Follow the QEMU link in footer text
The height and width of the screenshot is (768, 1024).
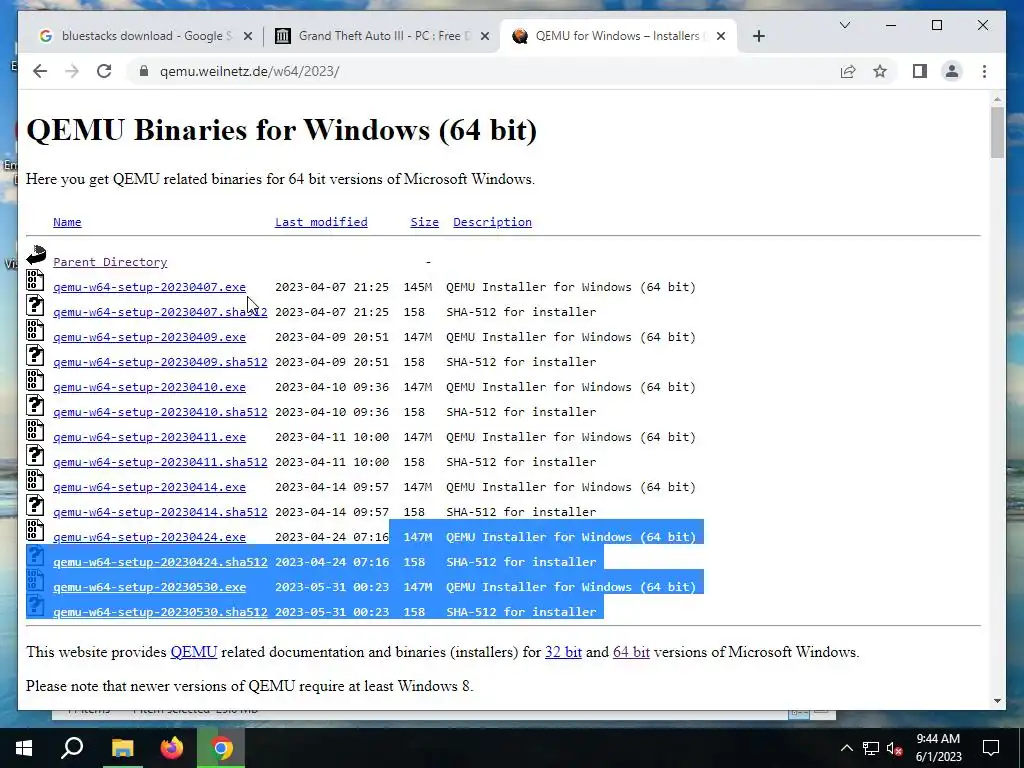pos(194,652)
